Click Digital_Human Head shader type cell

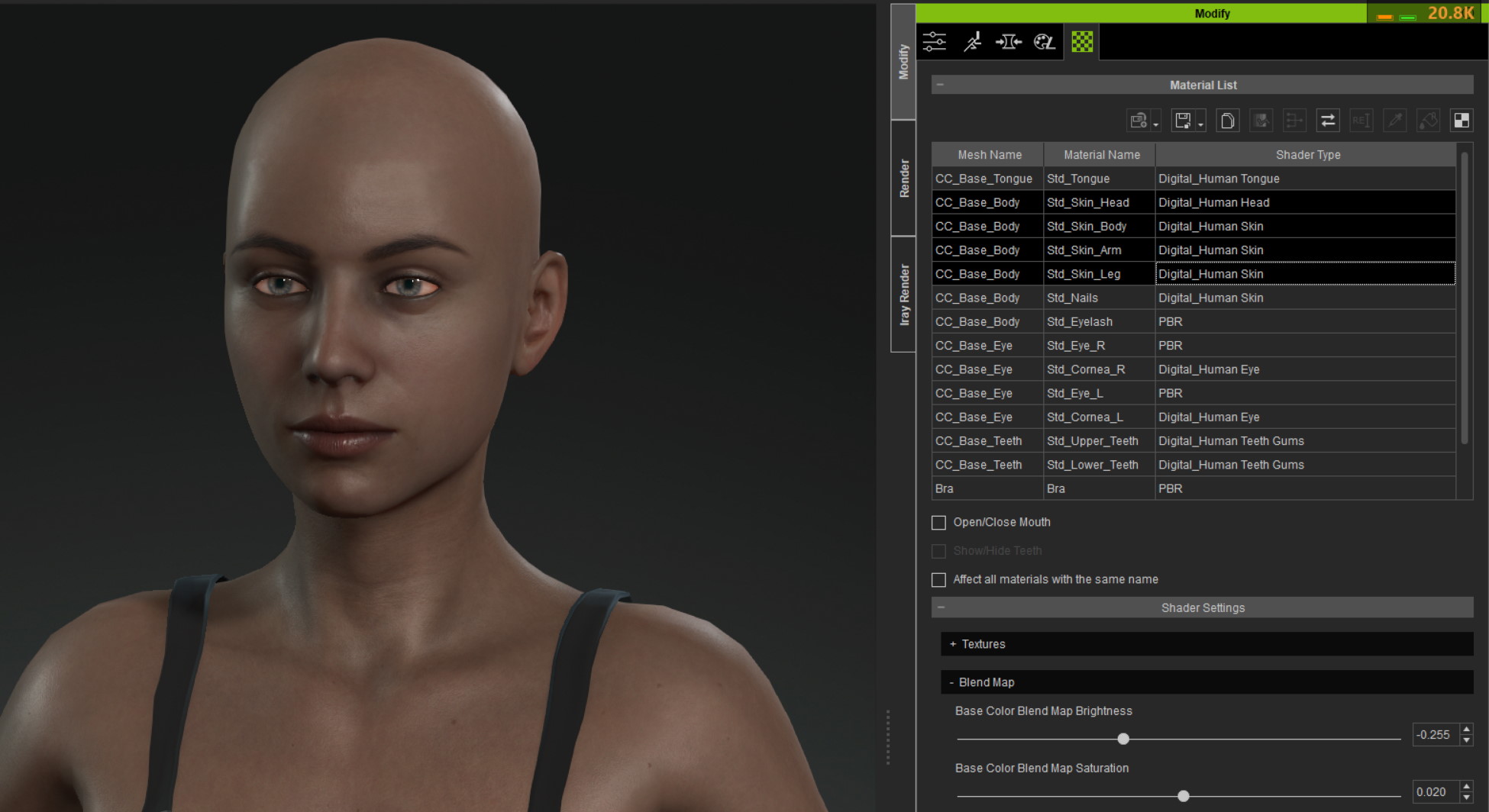[x=1306, y=202]
